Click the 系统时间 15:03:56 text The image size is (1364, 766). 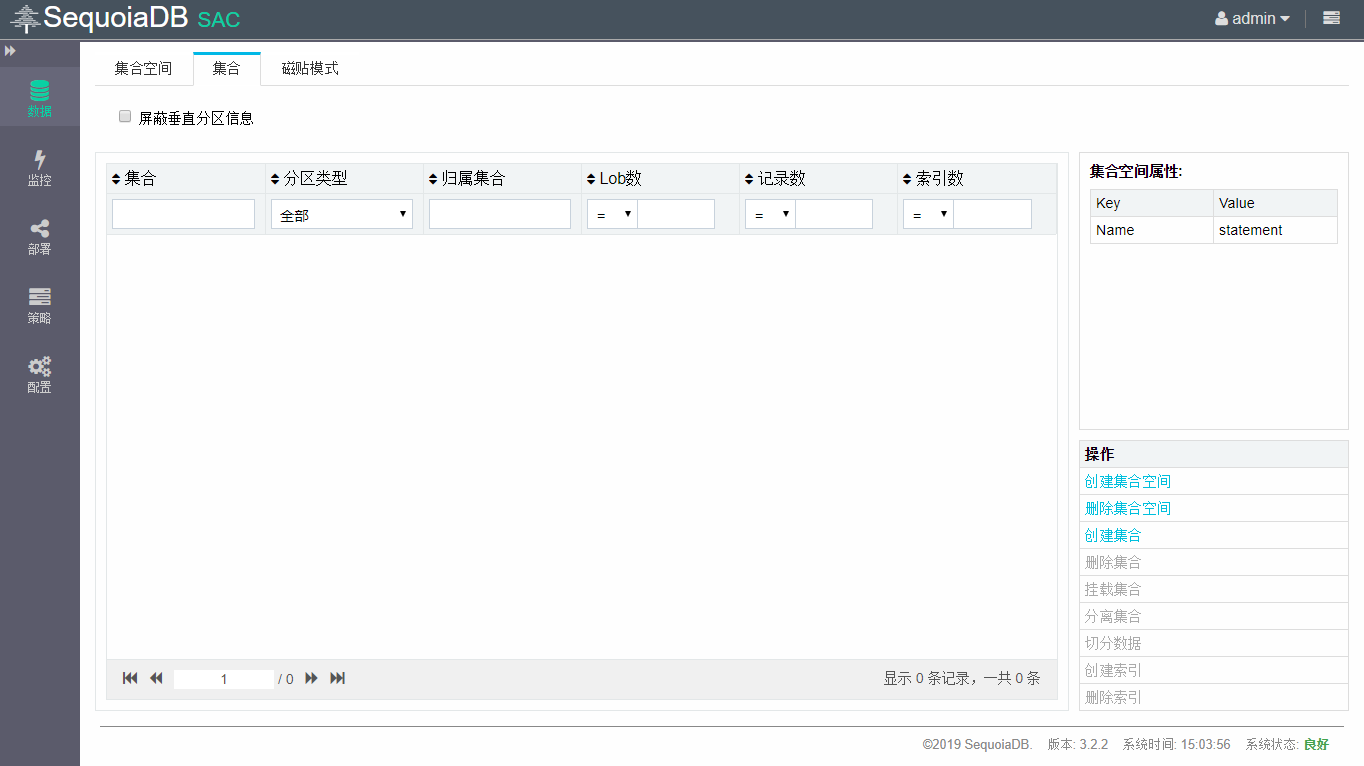(x=1177, y=744)
